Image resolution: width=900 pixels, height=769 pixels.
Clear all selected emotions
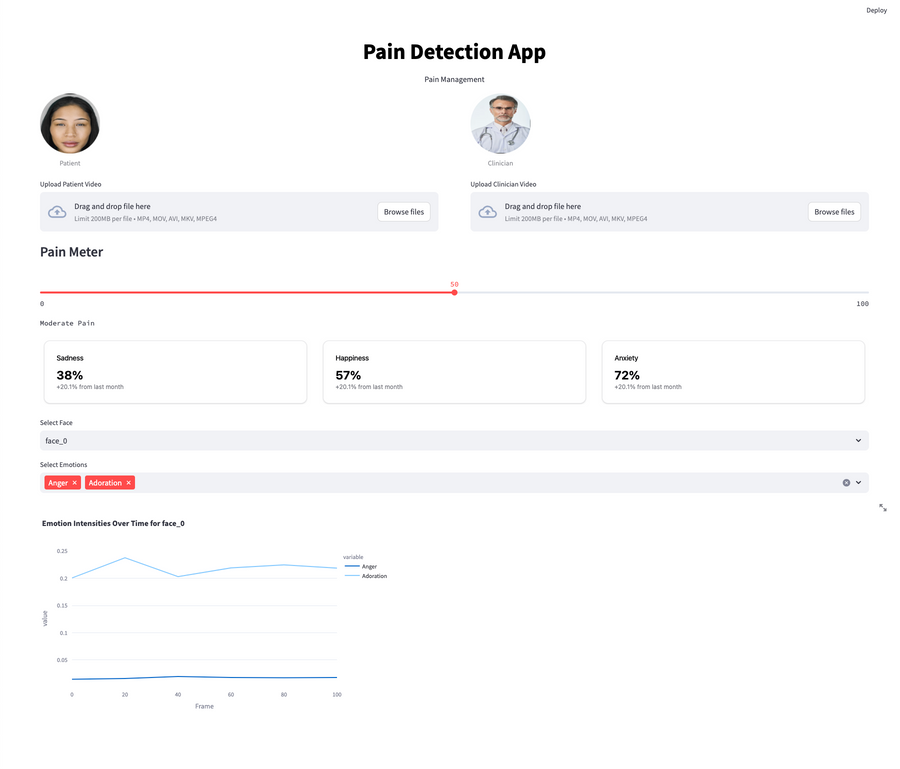[846, 483]
